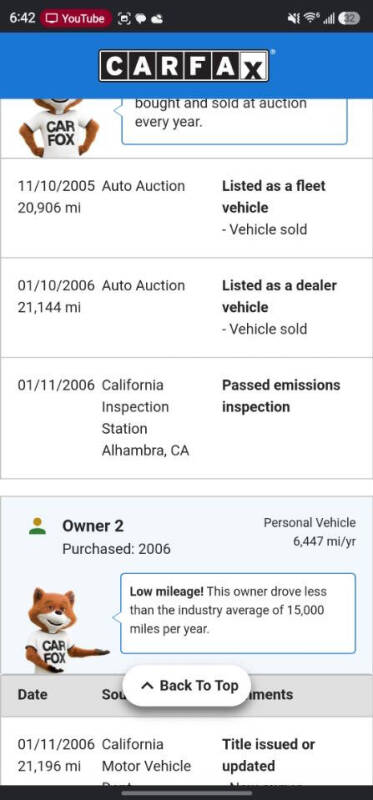This screenshot has height=800, width=373.
Task: Tap the CARFAX logo in header
Action: tap(184, 65)
